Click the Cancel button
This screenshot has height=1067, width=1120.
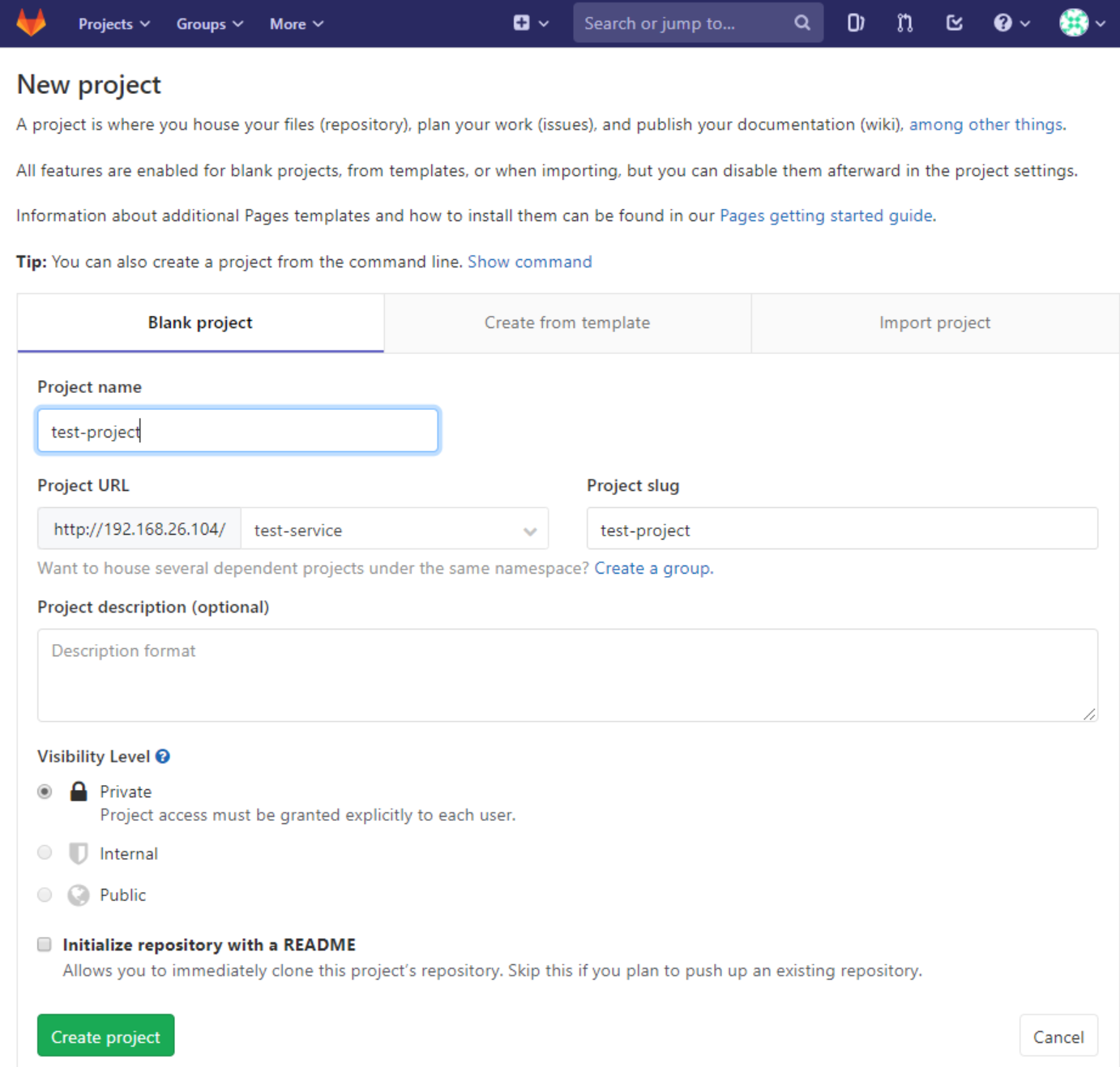coord(1058,1036)
